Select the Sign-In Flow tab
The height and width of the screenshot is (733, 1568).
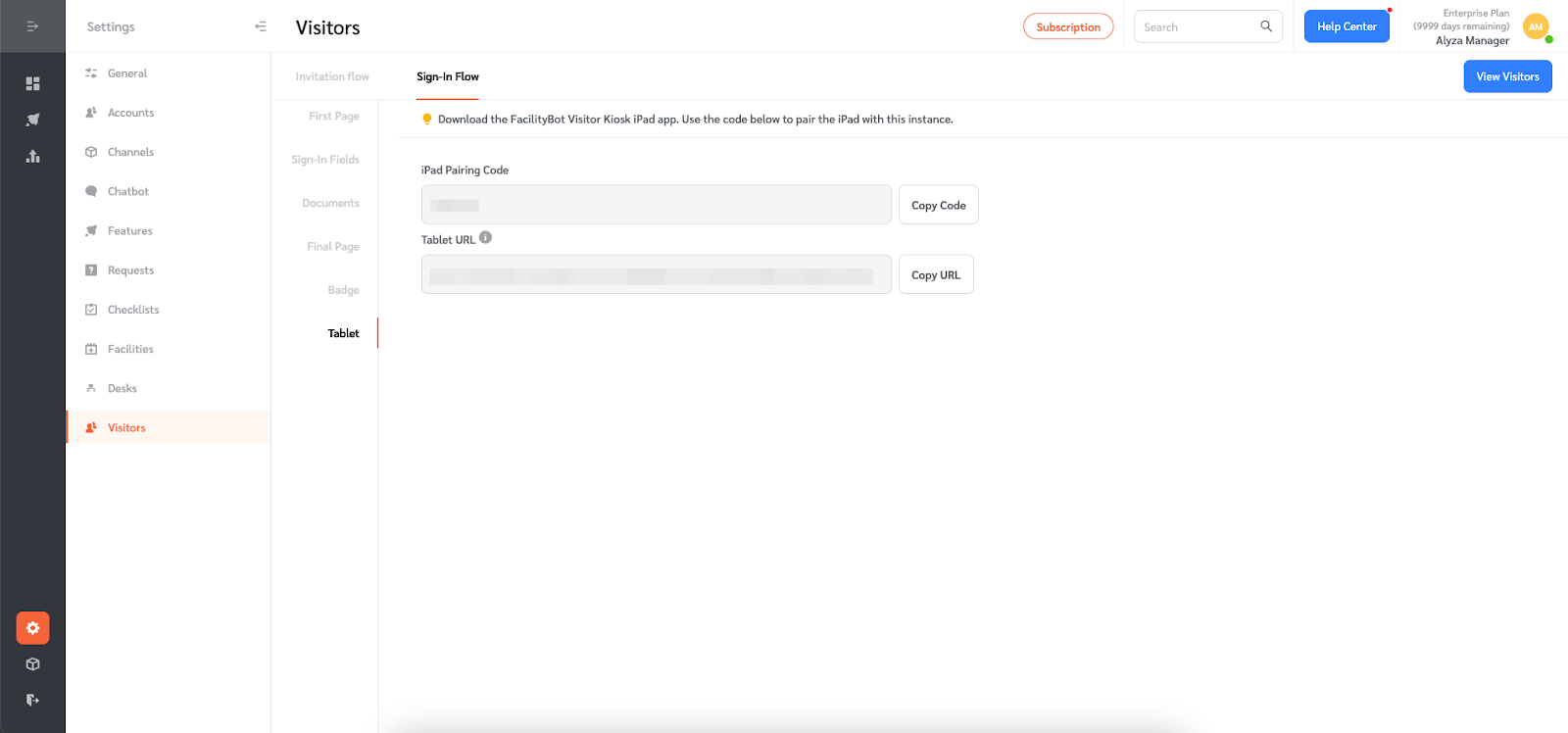[448, 76]
